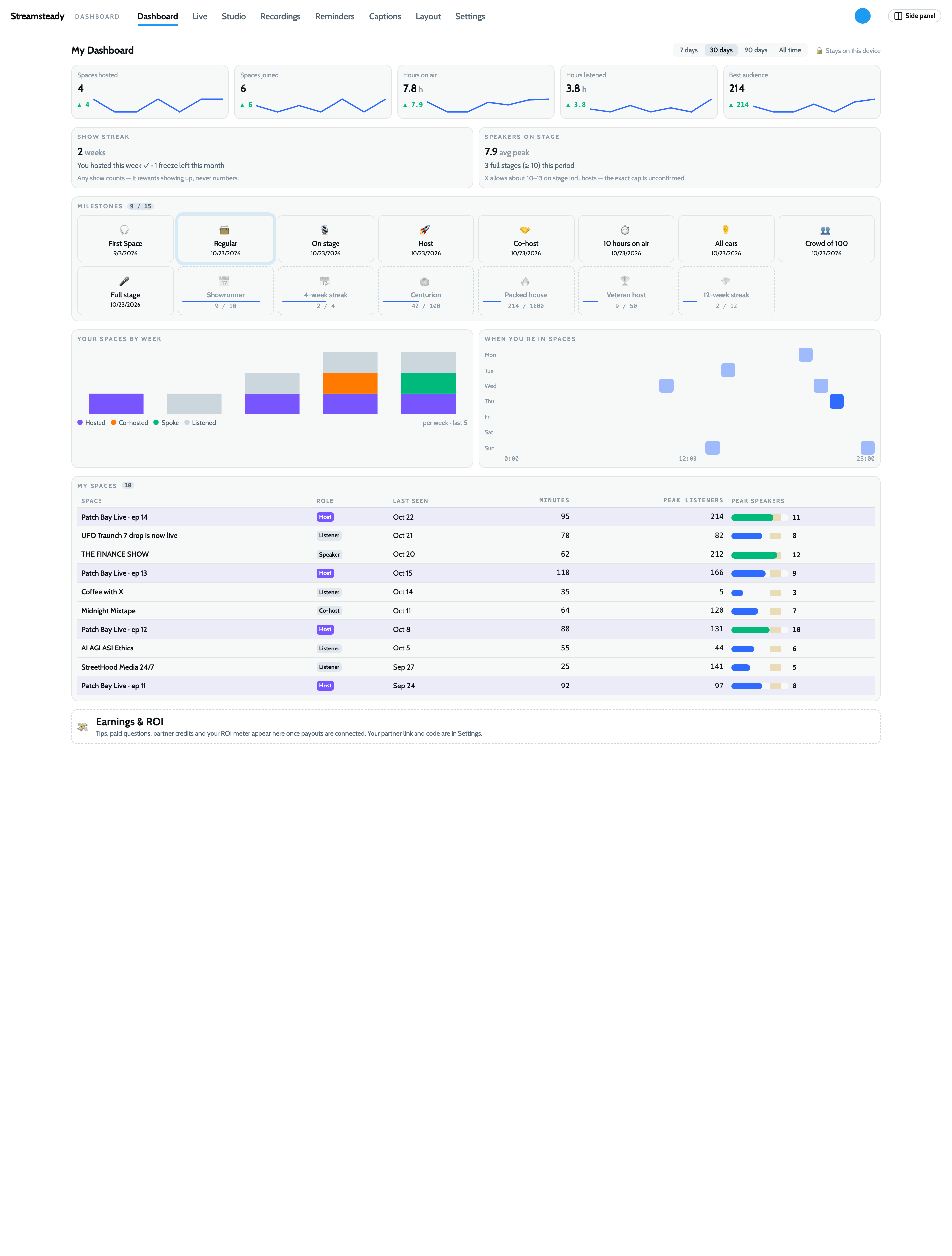
Task: Sort table by Minutes column header
Action: 554,500
